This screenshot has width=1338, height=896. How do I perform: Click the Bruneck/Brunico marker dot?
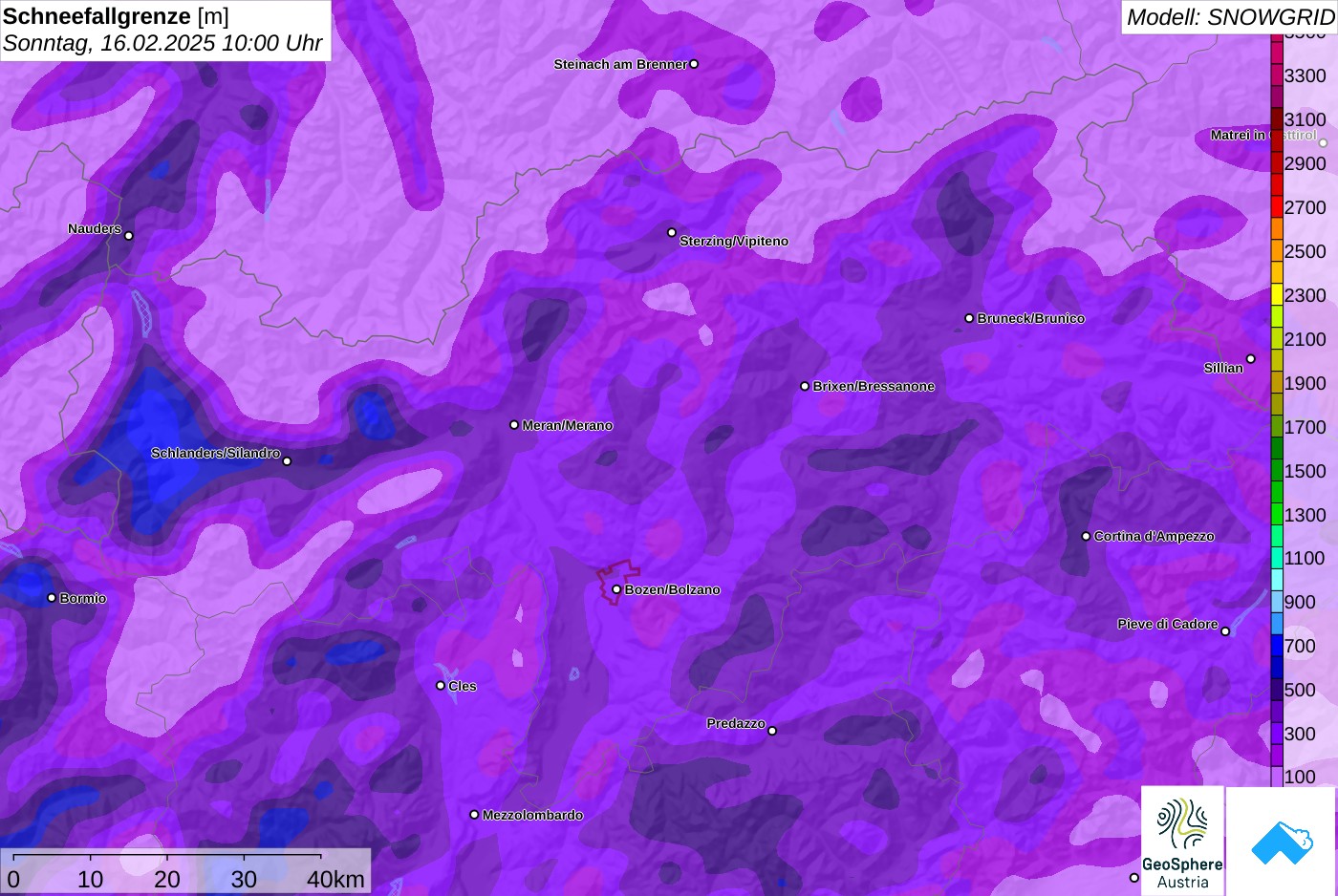pyautogui.click(x=969, y=318)
